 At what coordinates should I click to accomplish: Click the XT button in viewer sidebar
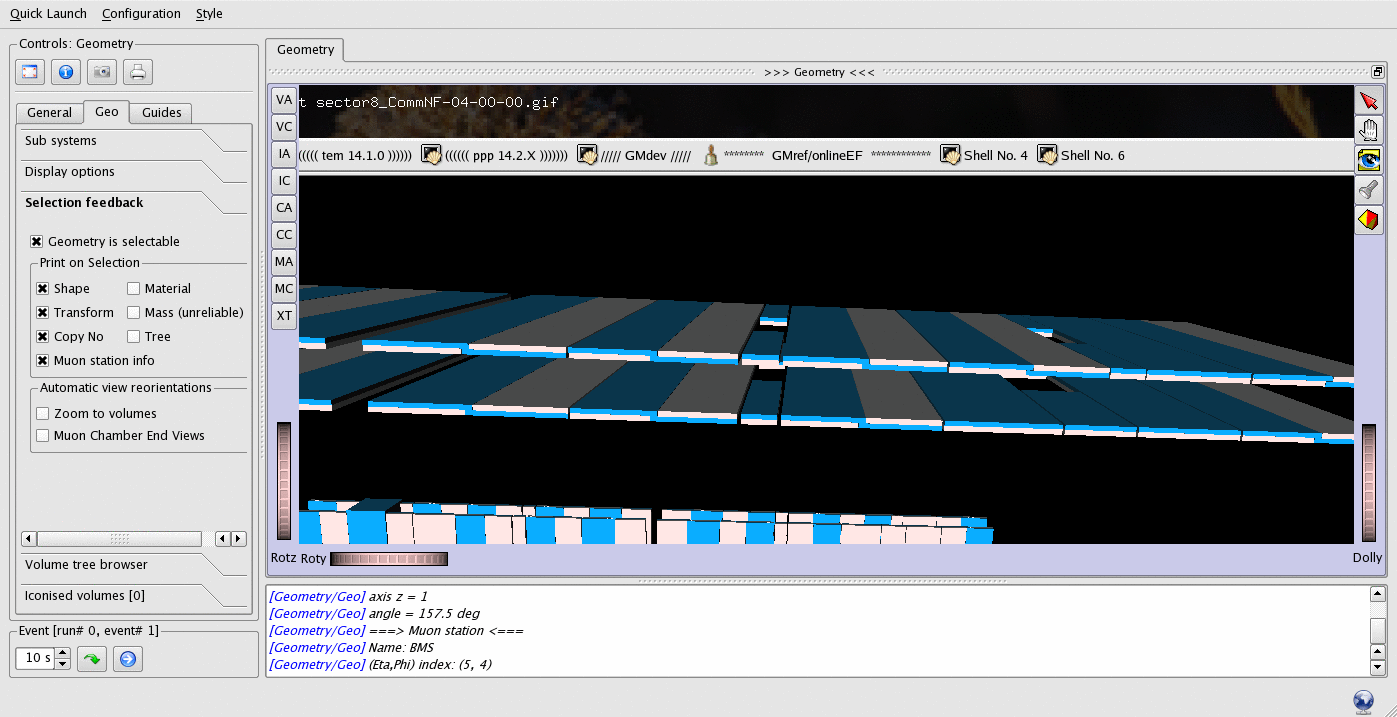(284, 316)
